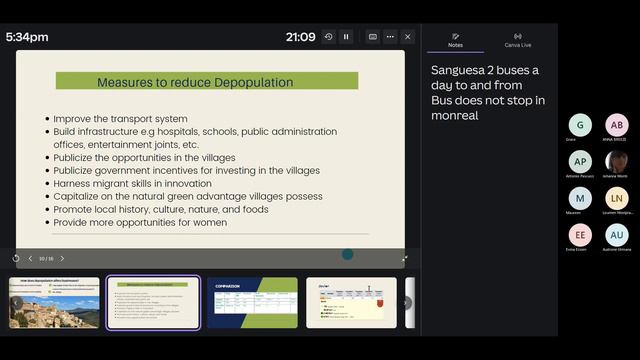This screenshot has width=640, height=360.
Task: Click the slide title Measures to reduce Depopulation
Action: coord(195,82)
